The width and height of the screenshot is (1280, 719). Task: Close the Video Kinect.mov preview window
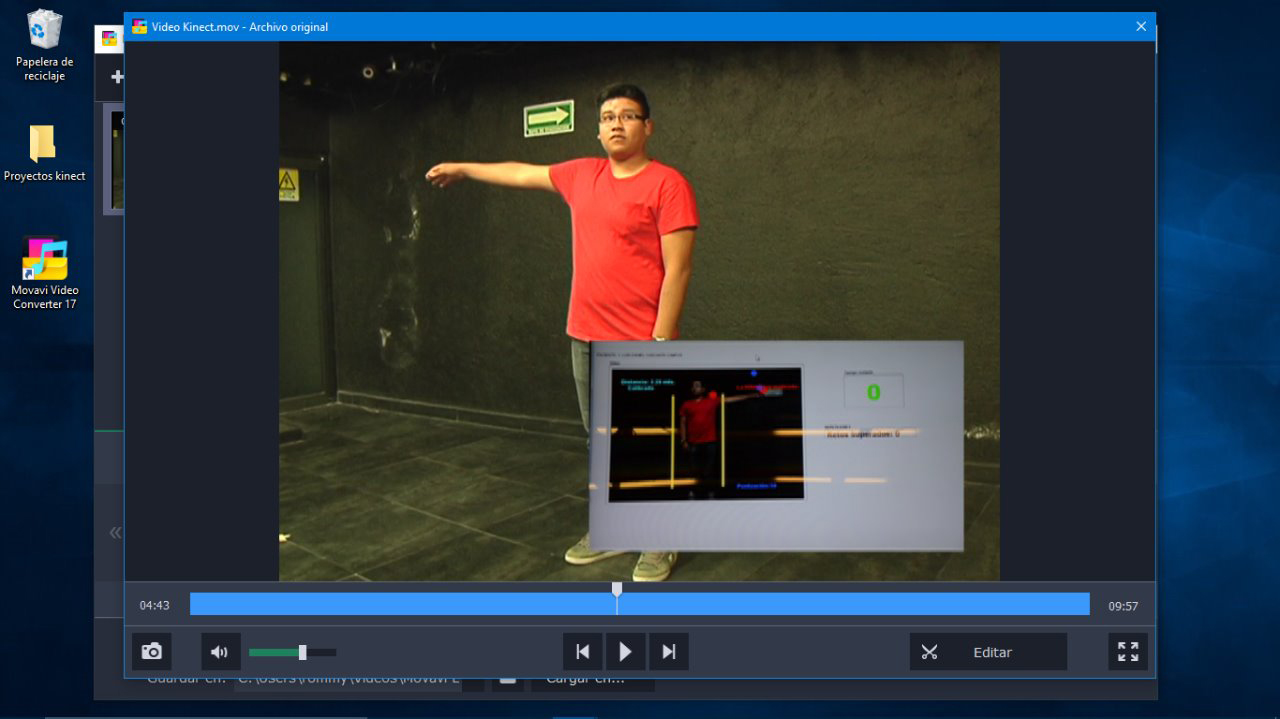click(x=1141, y=27)
